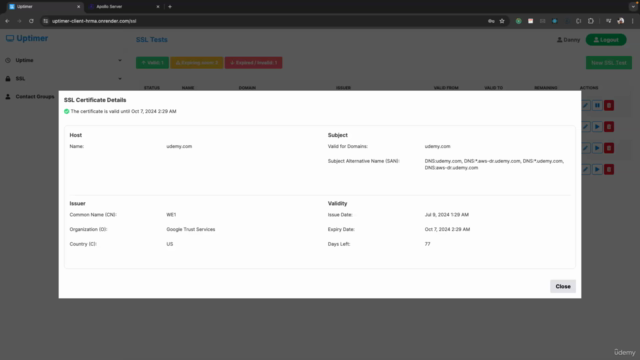Click the 'SSL Certificate Details' dialog title
The width and height of the screenshot is (640, 360).
coord(95,100)
